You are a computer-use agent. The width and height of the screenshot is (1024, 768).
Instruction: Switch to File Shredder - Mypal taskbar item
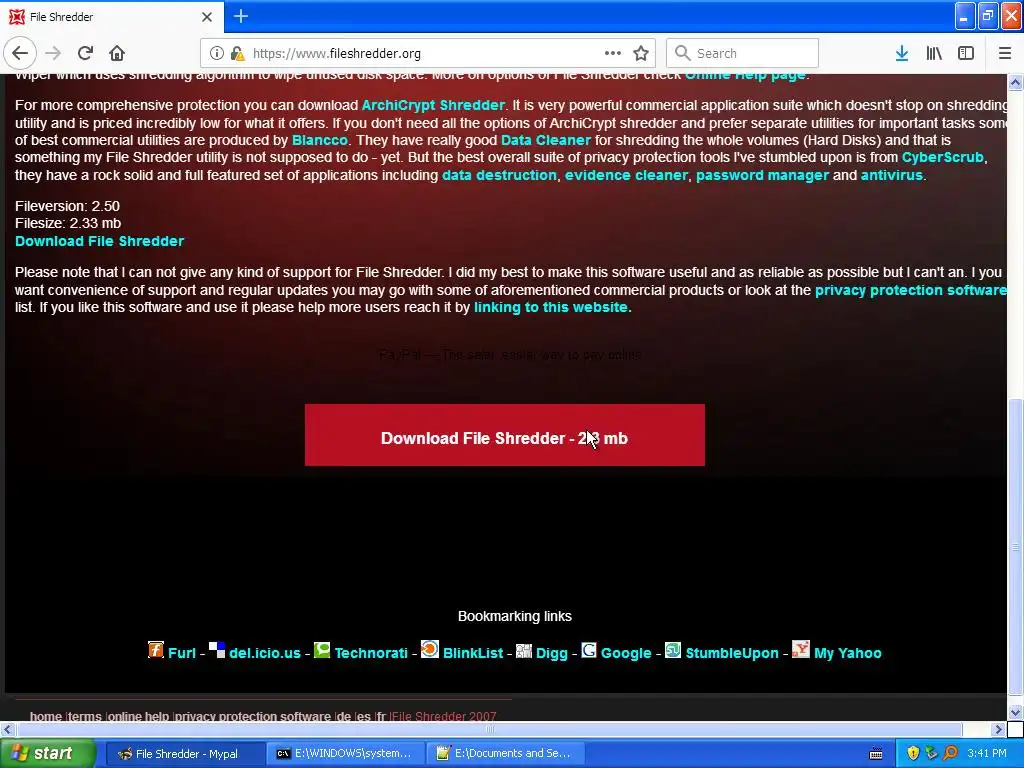[185, 754]
